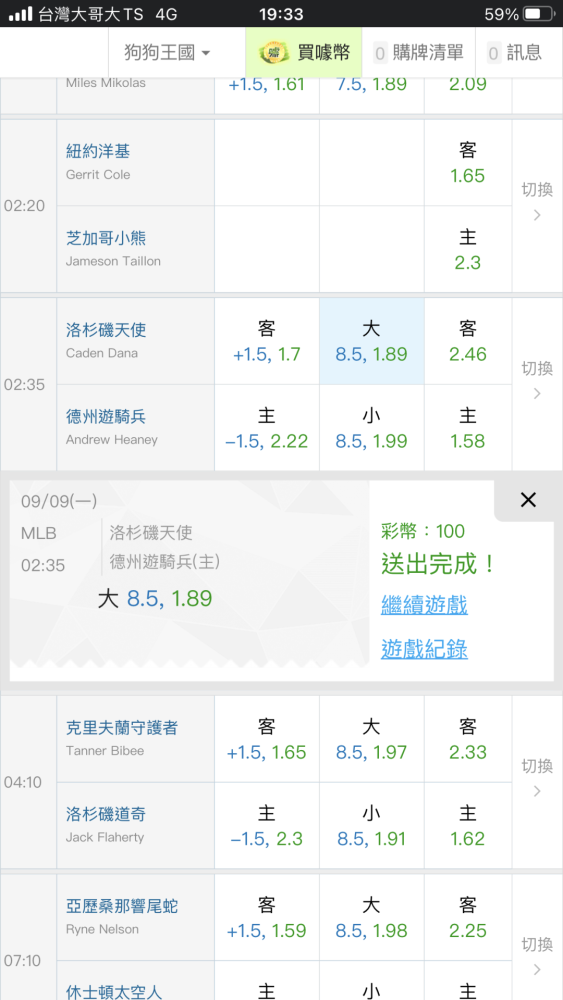
Task: Toggle the selected 大 8.5, 1.89 Angels bet
Action: [372, 341]
